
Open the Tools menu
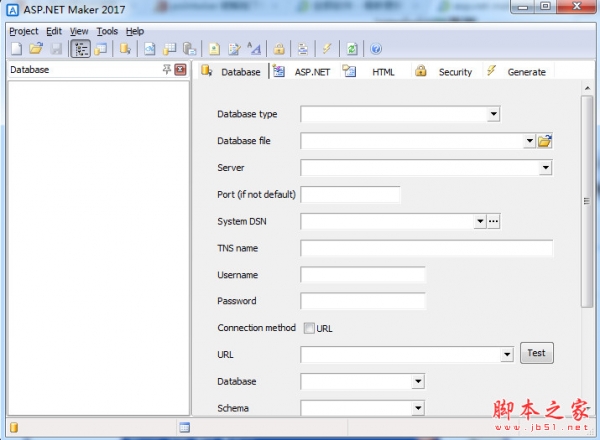click(107, 31)
